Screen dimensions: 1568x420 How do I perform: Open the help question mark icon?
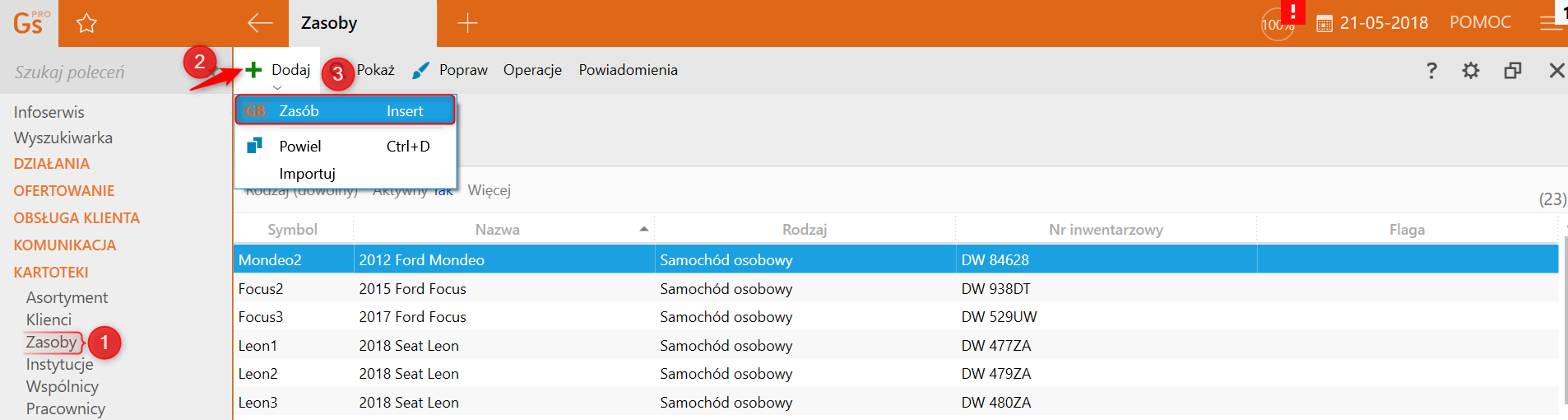pos(1431,71)
